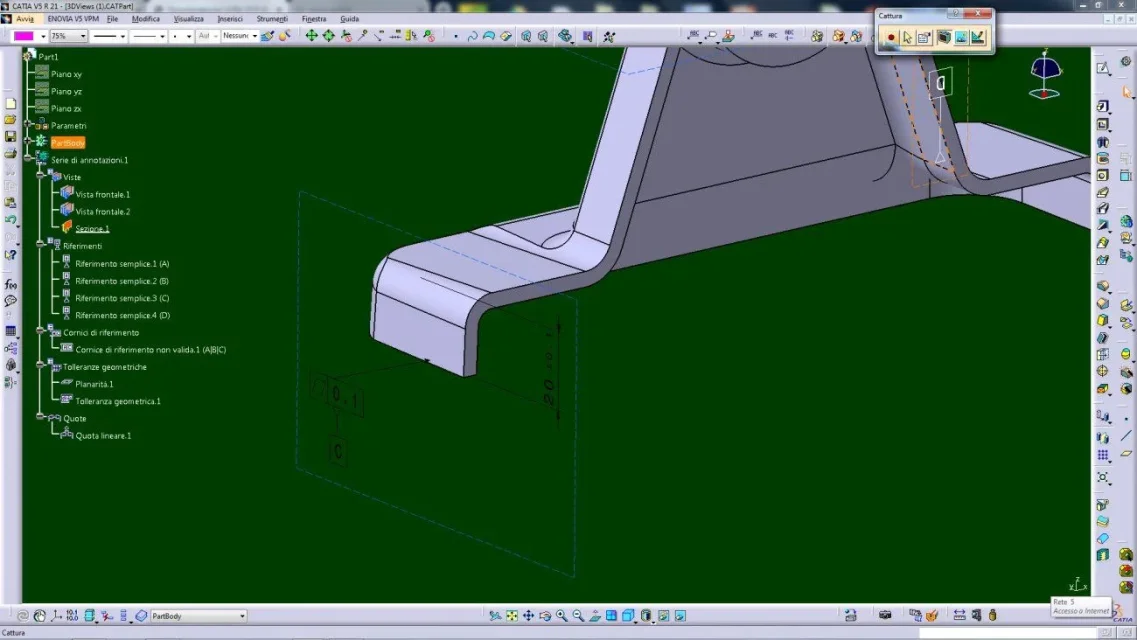Screen dimensions: 1137x640
Task: Open the 75% transparency dropdown
Action: pyautogui.click(x=83, y=36)
